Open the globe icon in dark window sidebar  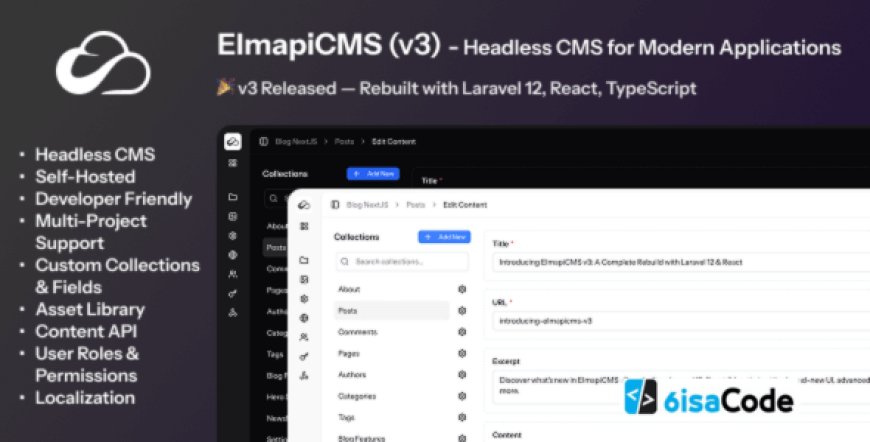coord(233,255)
